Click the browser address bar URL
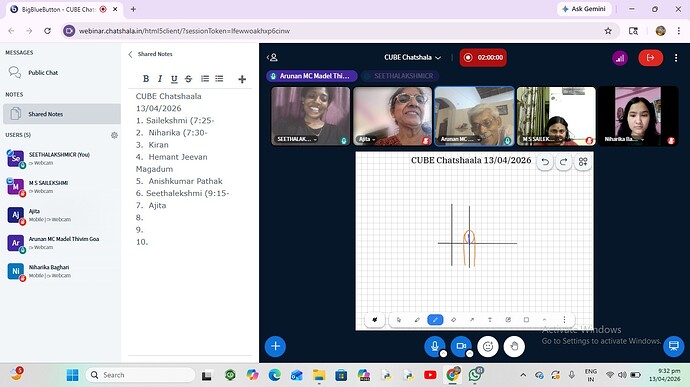This screenshot has width=690, height=387. click(184, 31)
